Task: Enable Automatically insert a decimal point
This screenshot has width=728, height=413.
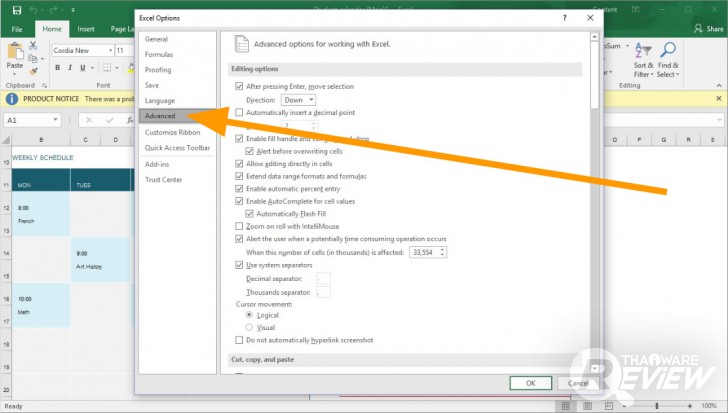Action: click(239, 112)
